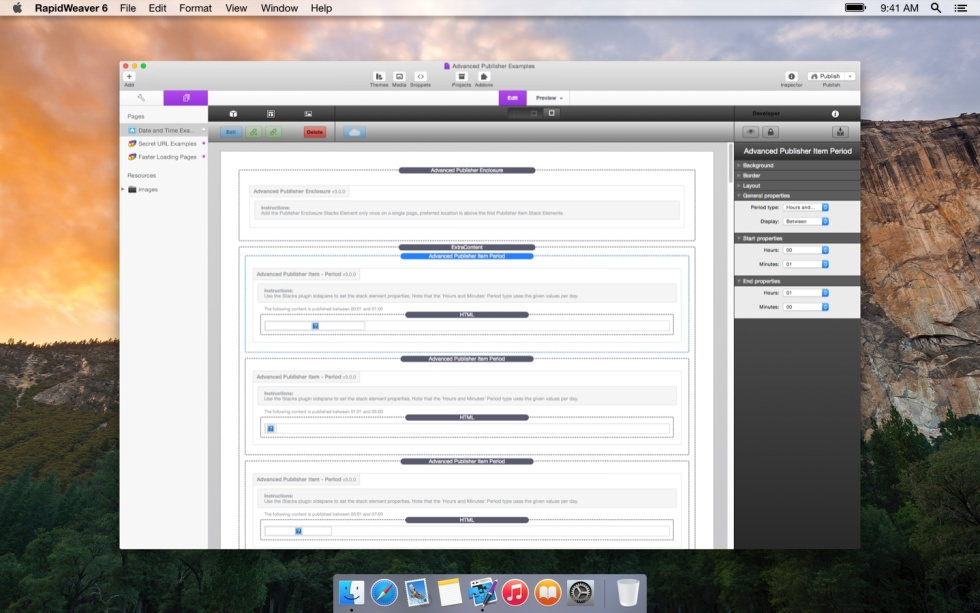Viewport: 980px width, 613px height.
Task: Select the ExtraContent stack label
Action: click(x=467, y=247)
